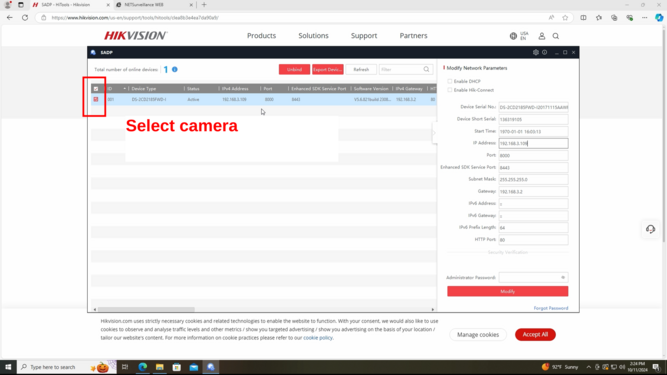Click Export Device button

(x=328, y=69)
